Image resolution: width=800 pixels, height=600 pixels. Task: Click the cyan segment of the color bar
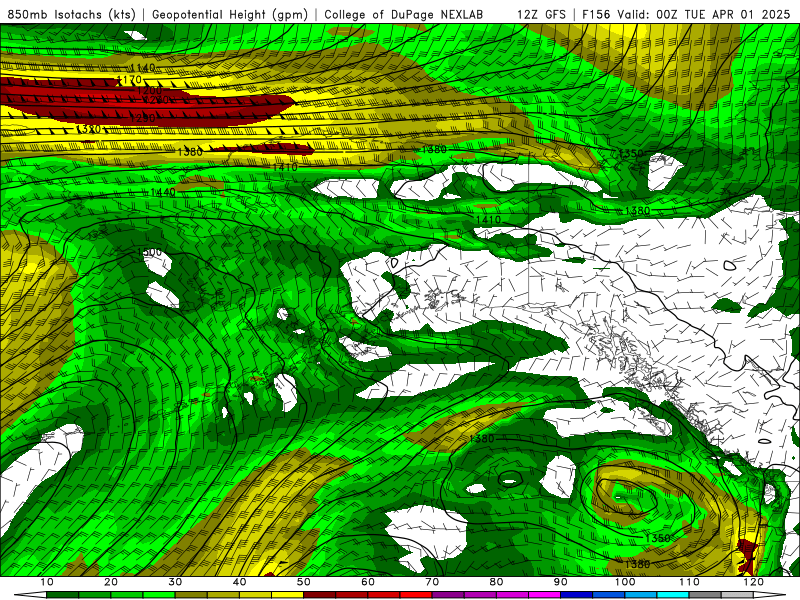pos(673,595)
